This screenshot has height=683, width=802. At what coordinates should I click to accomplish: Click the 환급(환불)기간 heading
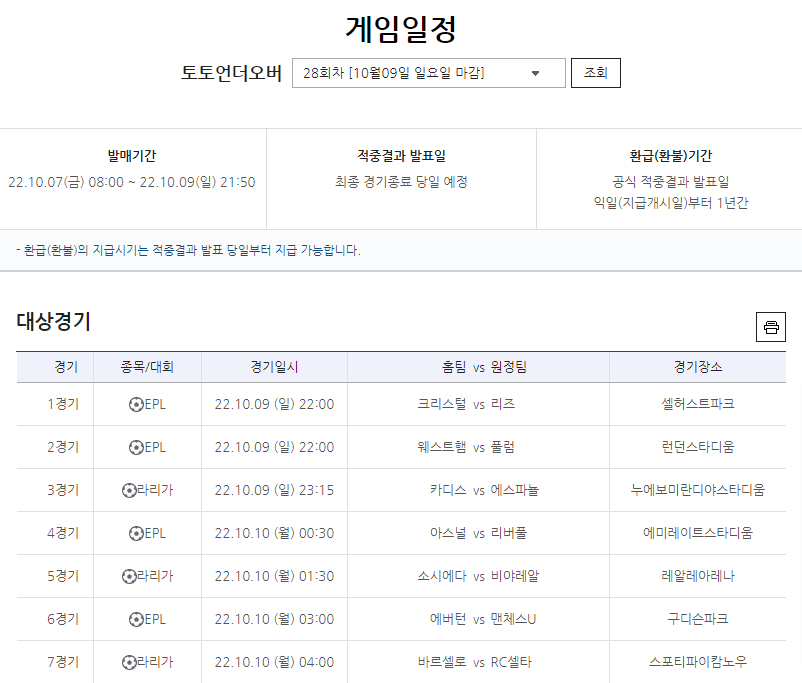[671, 156]
